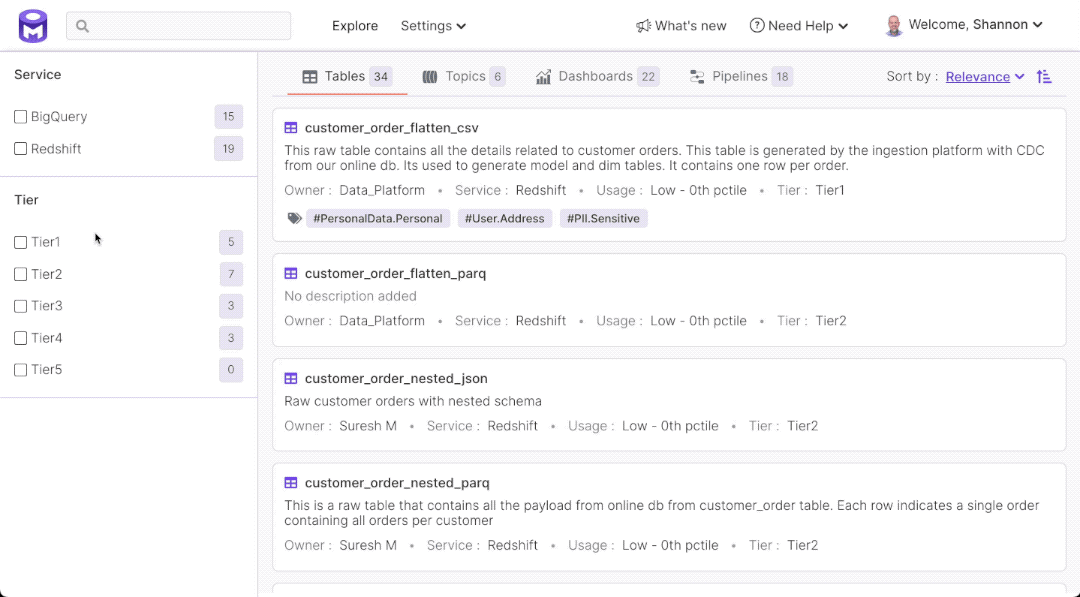Click the OpenMetadata logo icon
This screenshot has height=597, width=1080.
tap(33, 26)
